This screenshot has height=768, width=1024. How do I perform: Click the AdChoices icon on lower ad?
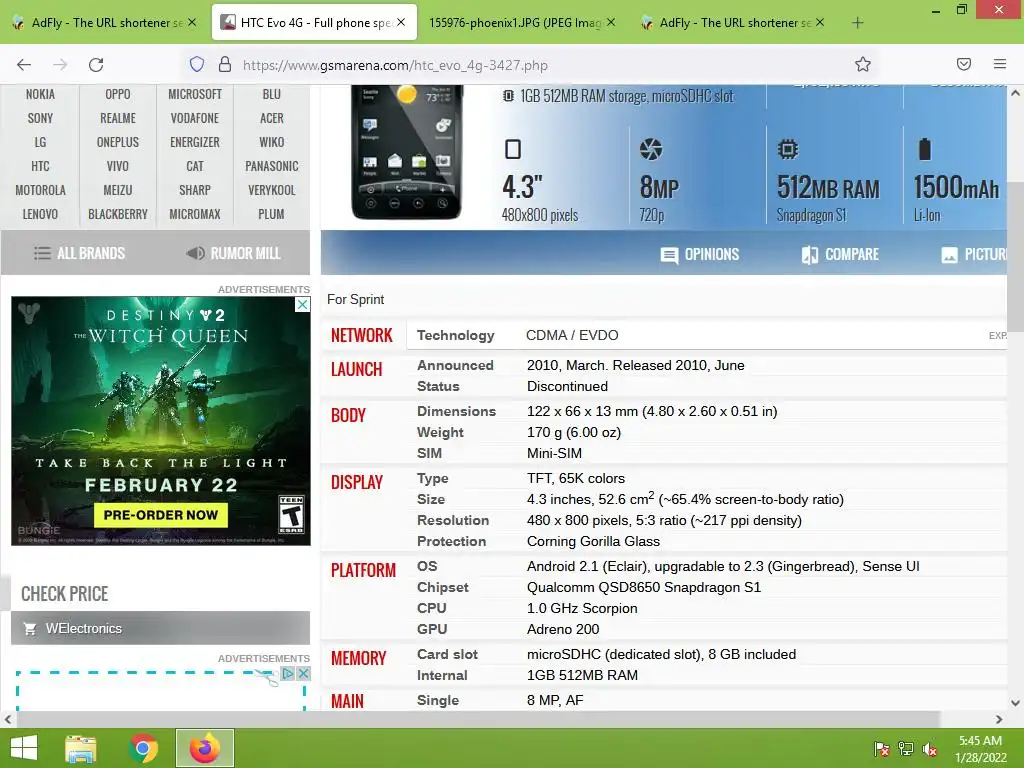click(287, 673)
